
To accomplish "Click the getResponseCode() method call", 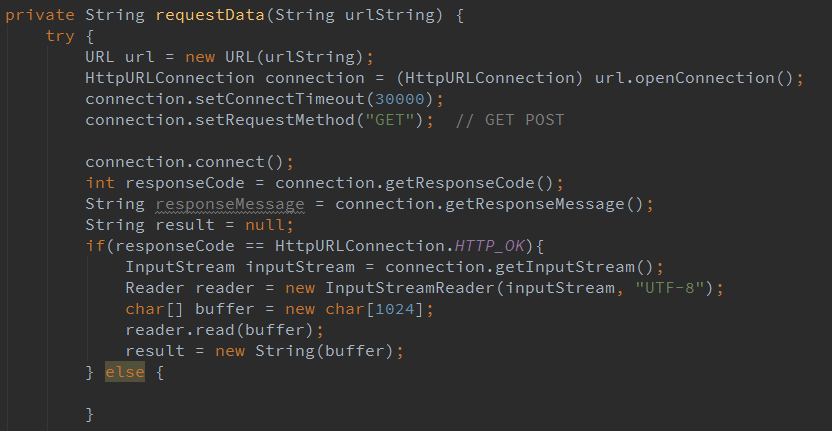I will coord(470,183).
